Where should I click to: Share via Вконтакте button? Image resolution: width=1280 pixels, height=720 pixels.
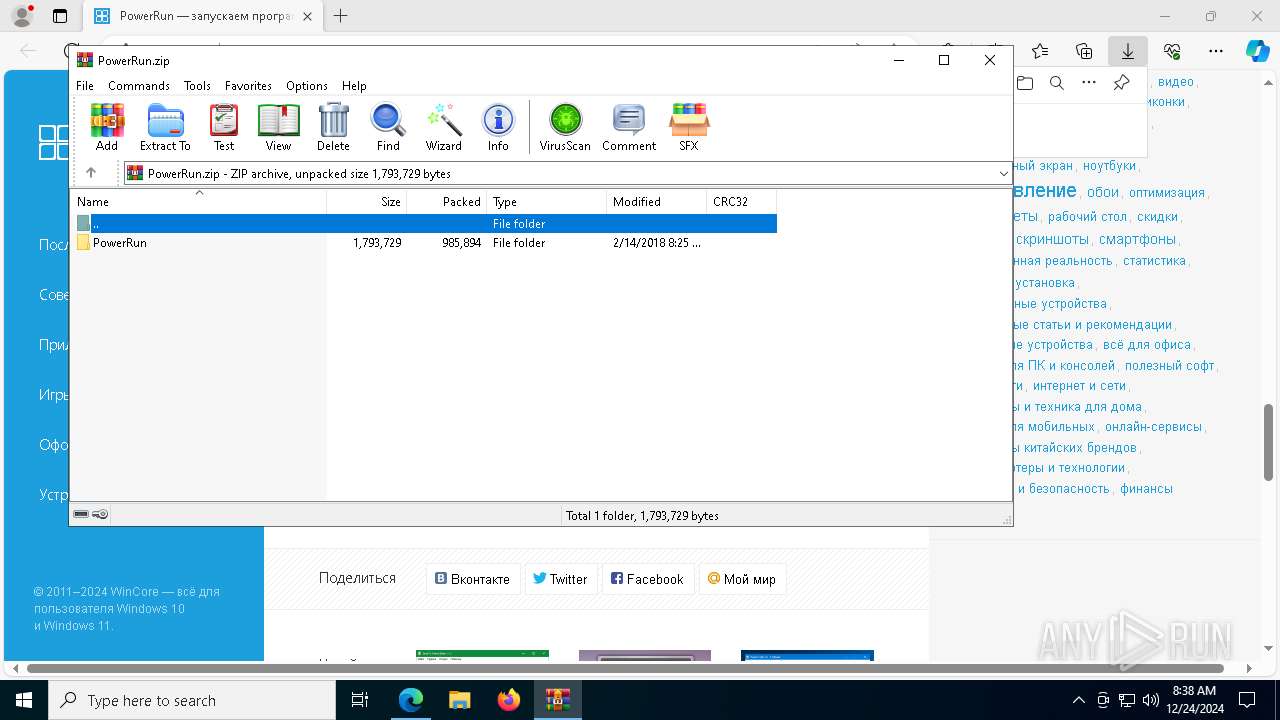[472, 579]
